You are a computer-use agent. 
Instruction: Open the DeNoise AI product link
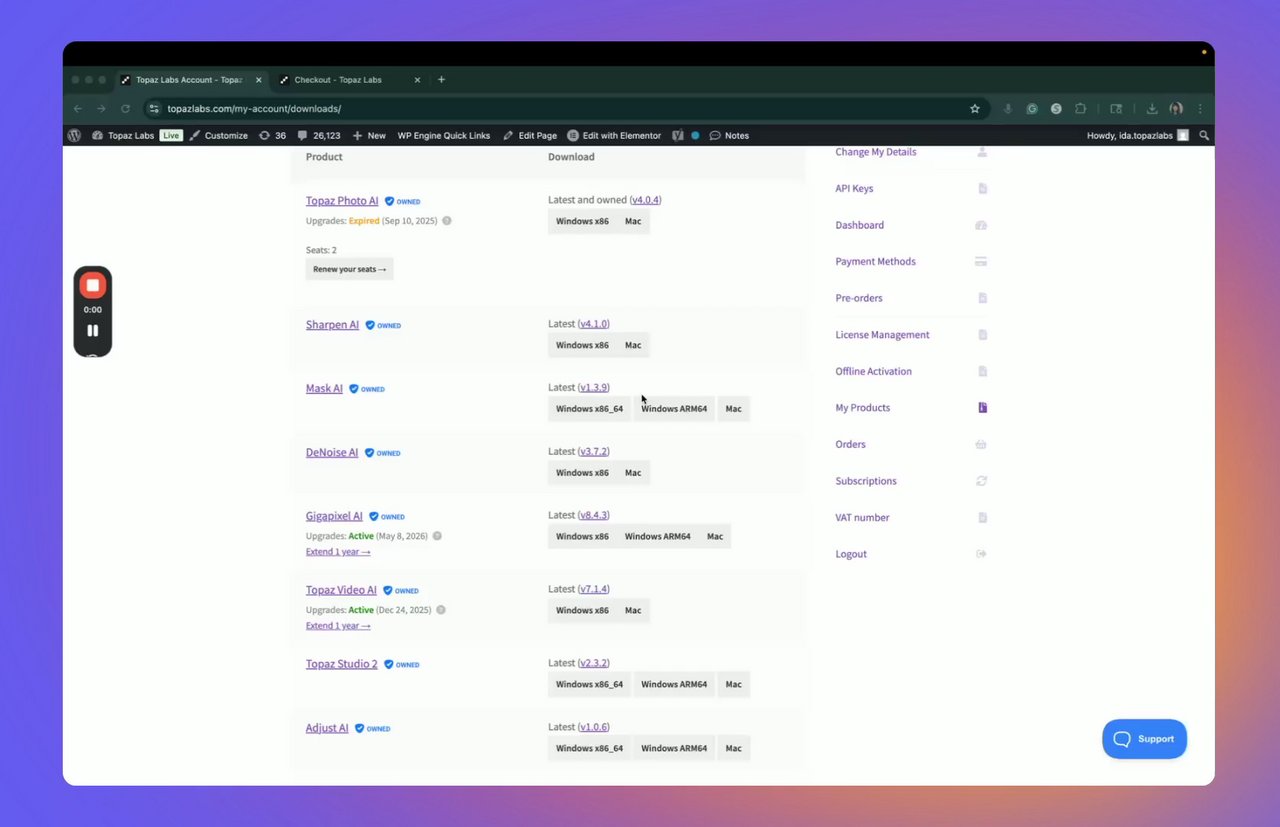pos(332,453)
